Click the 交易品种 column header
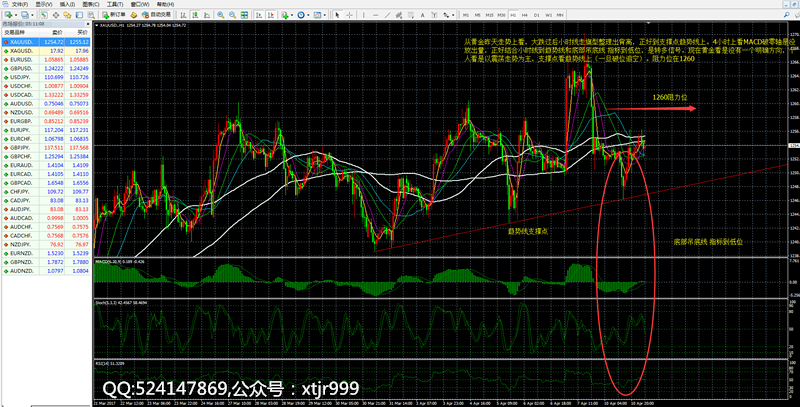This screenshot has width=800, height=407. click(x=14, y=32)
